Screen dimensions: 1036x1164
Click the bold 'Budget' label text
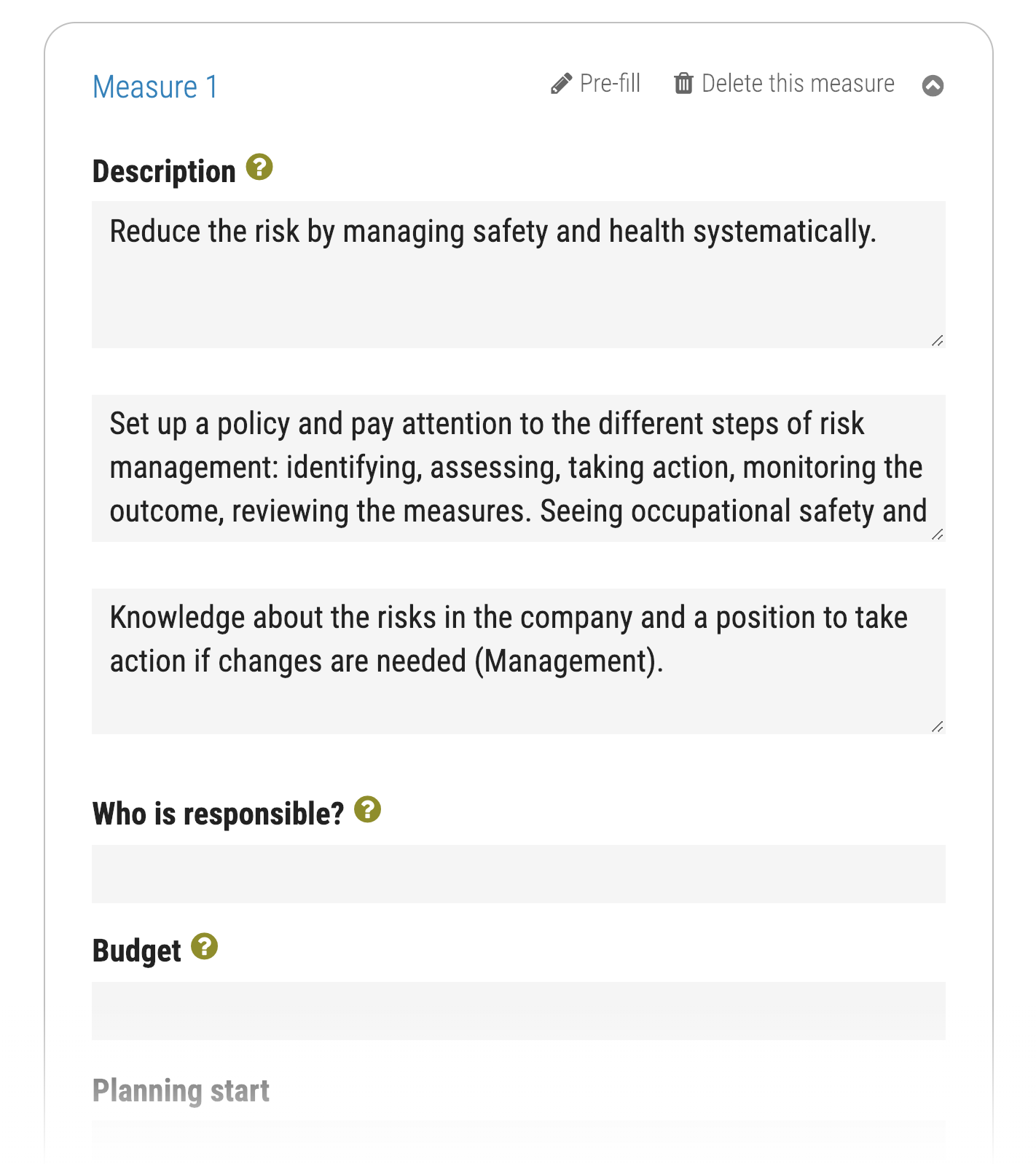[136, 951]
